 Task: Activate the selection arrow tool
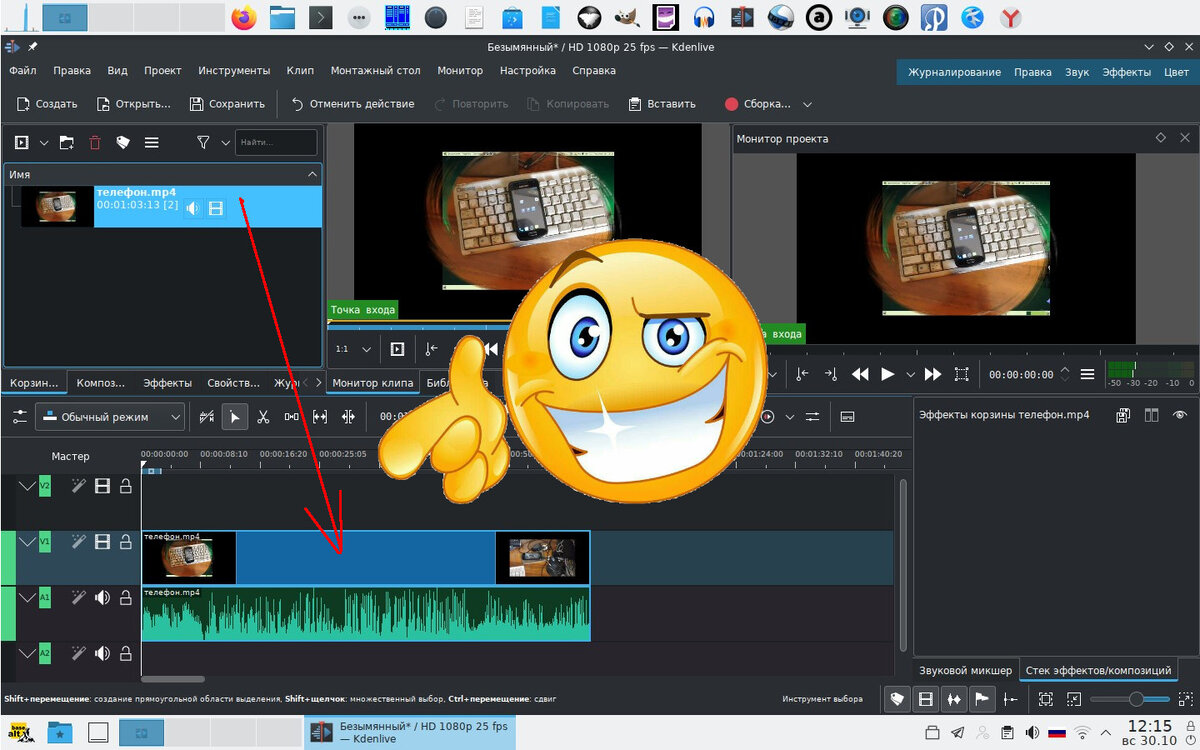[234, 417]
